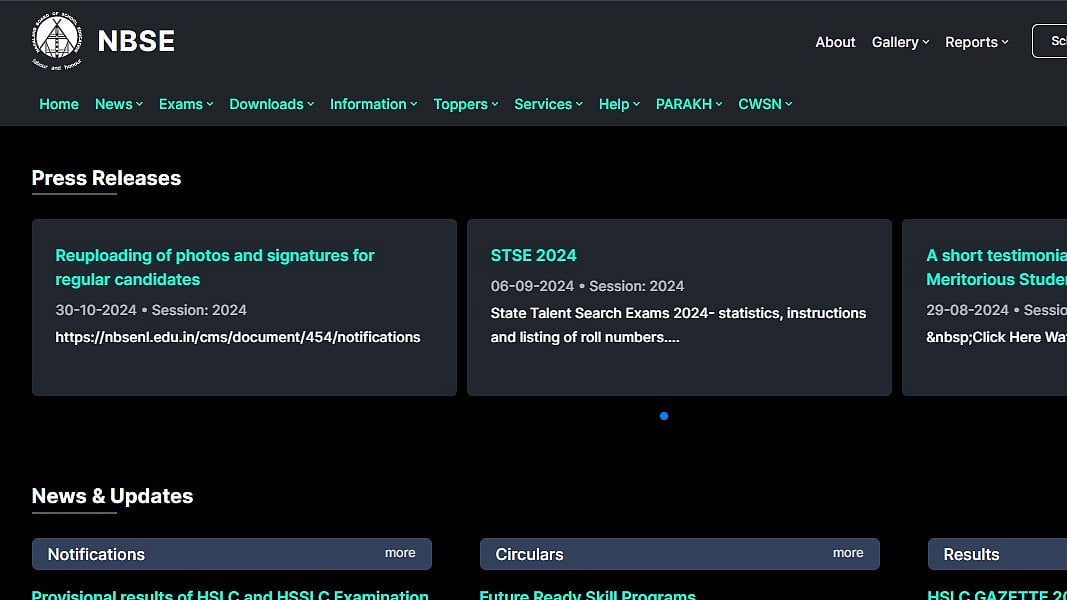This screenshot has height=600, width=1067.
Task: Click the blue carousel pagination dot
Action: [664, 416]
